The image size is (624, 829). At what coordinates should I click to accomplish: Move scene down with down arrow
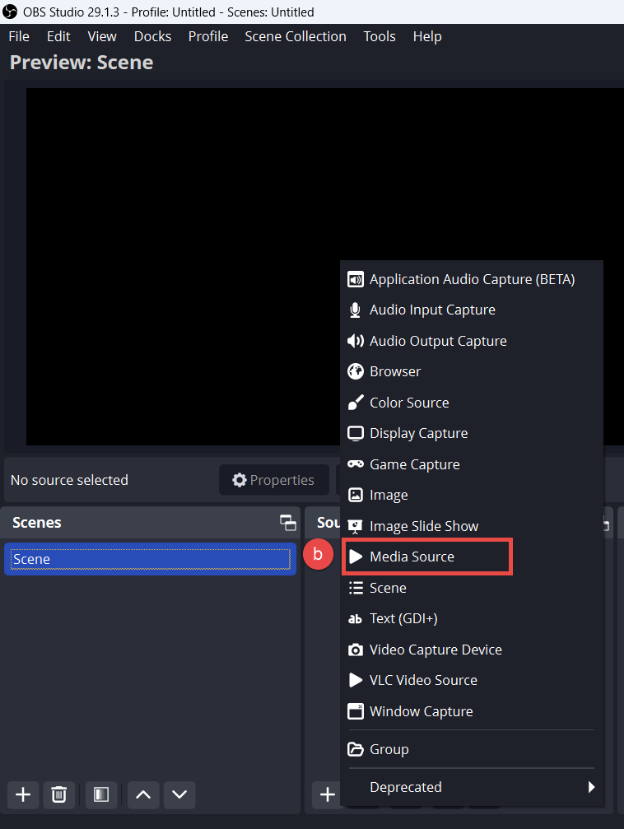tap(179, 794)
